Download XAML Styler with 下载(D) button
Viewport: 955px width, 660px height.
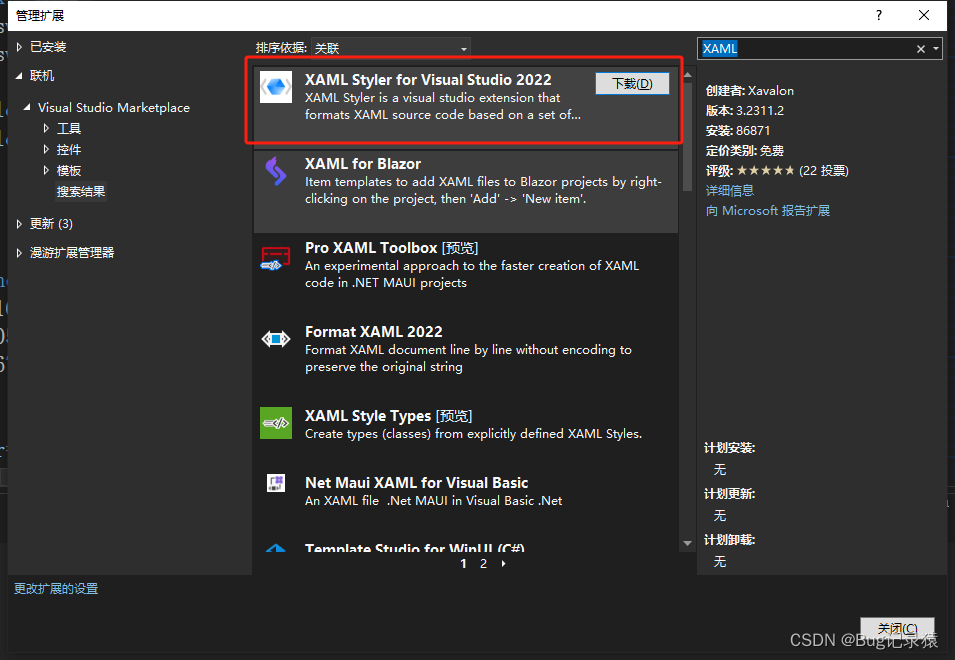[632, 83]
